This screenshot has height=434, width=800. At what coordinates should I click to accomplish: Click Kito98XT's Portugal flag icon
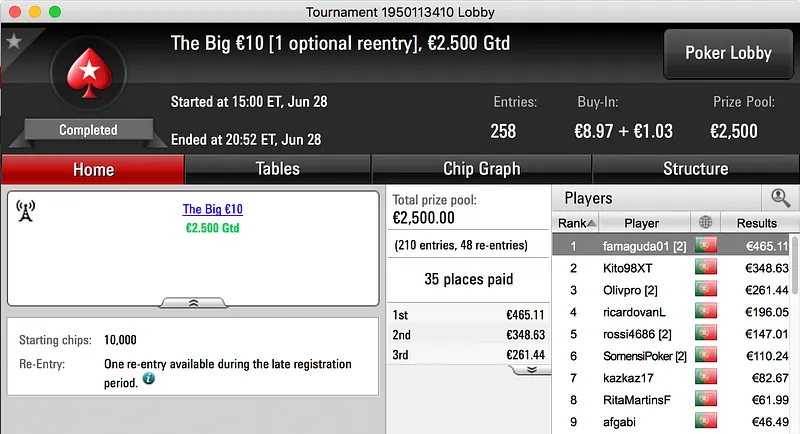[x=706, y=268]
